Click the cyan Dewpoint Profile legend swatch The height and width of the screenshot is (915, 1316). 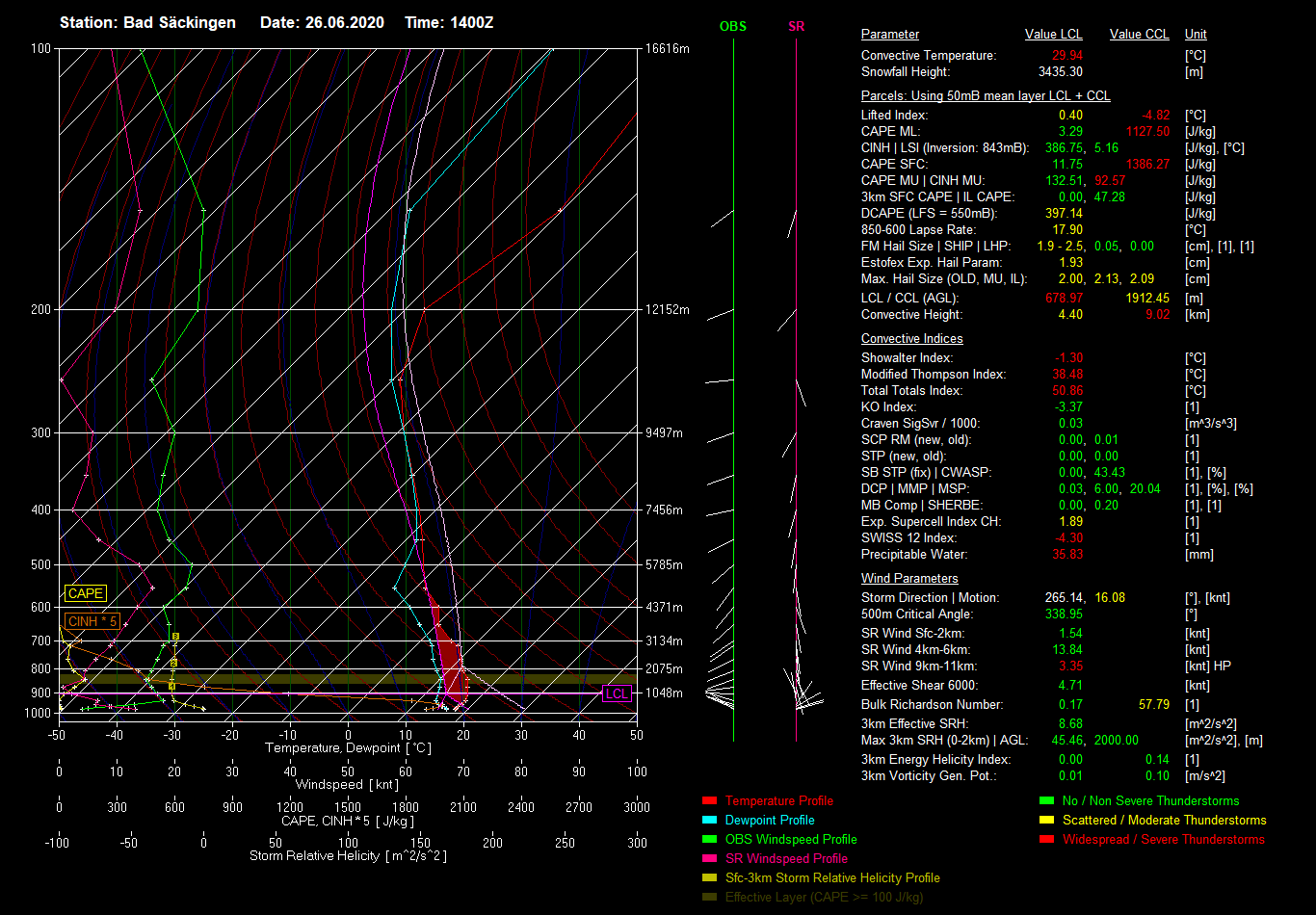(x=709, y=821)
